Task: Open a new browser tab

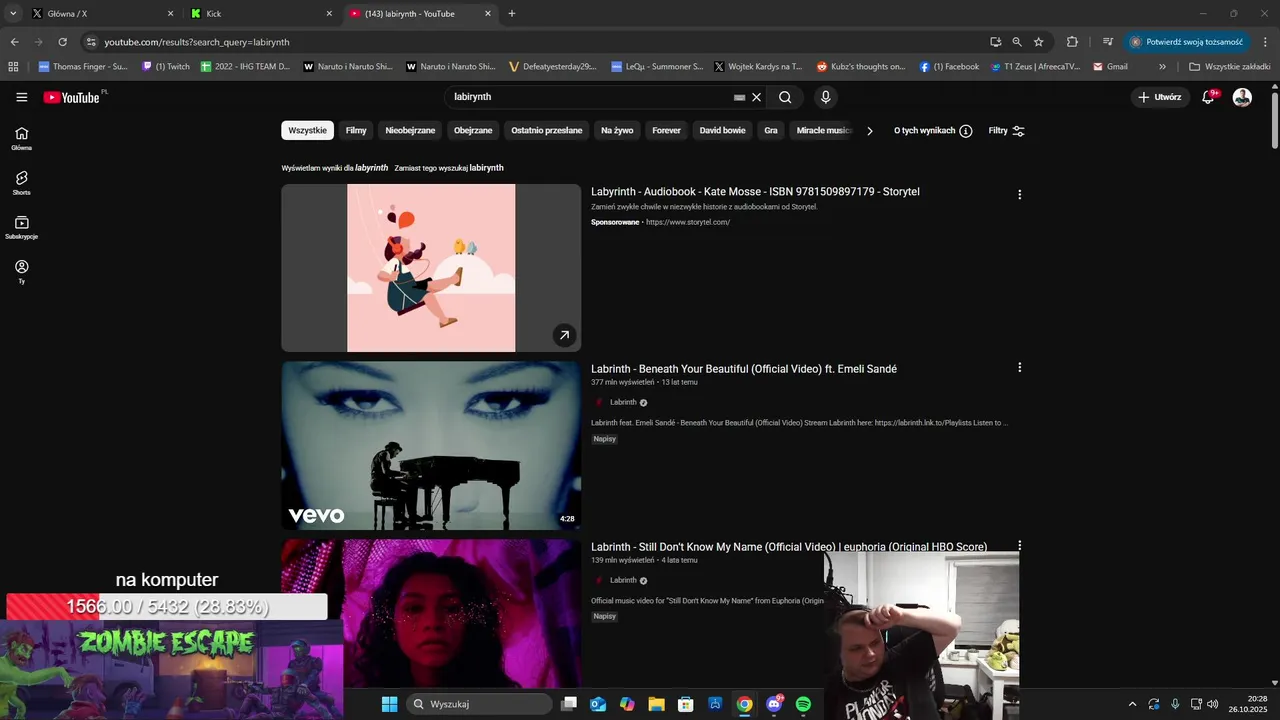Action: [x=512, y=14]
